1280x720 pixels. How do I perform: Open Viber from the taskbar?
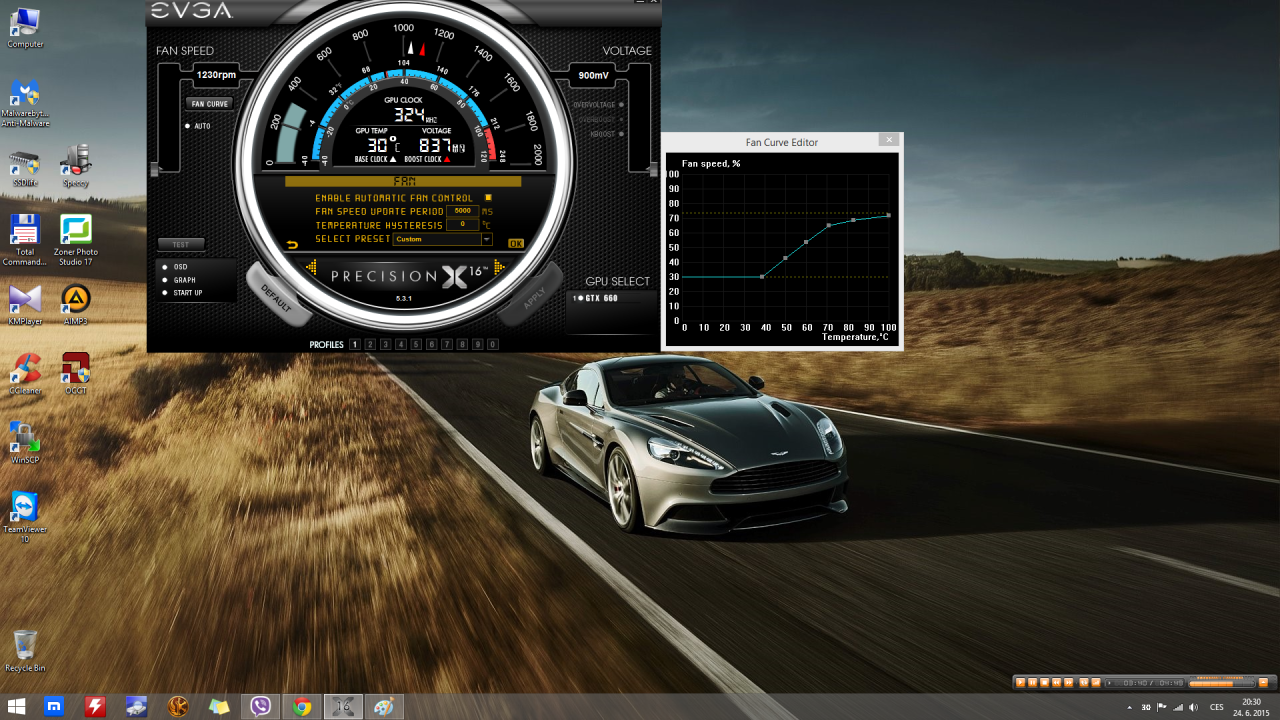(x=261, y=707)
